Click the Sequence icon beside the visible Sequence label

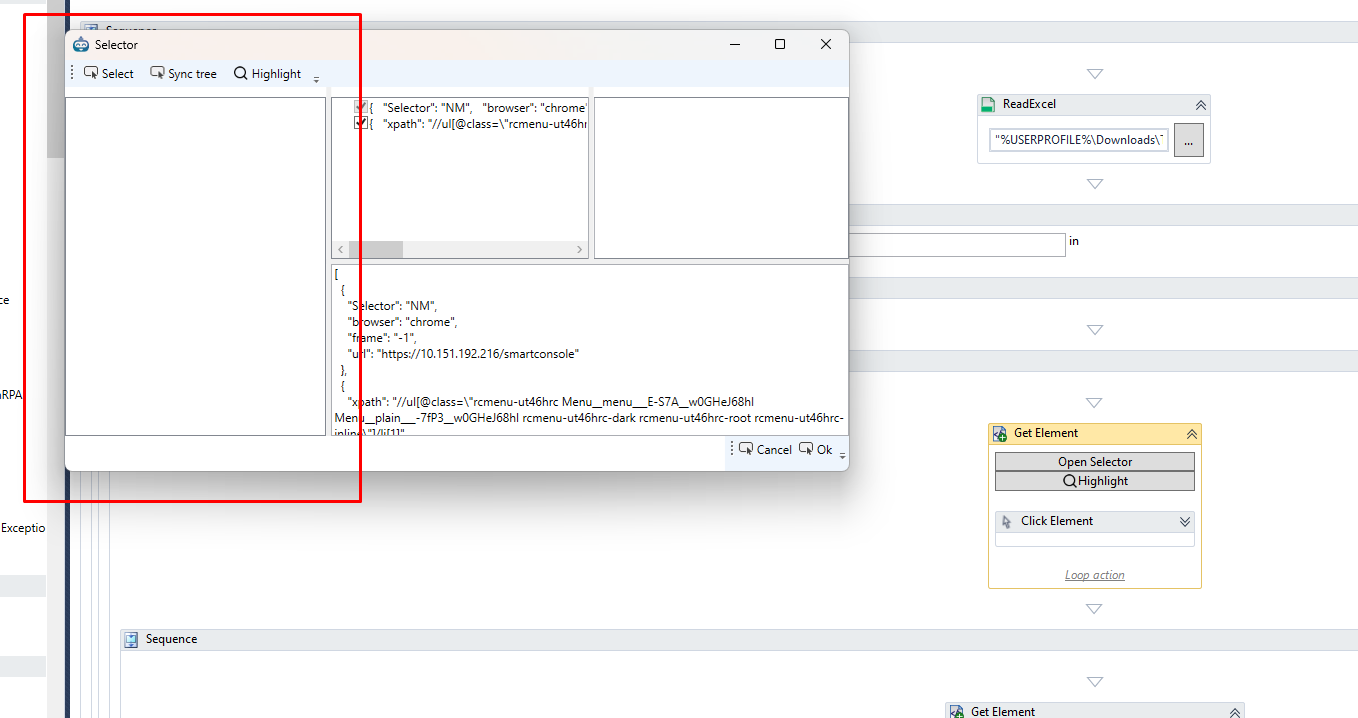(x=131, y=640)
